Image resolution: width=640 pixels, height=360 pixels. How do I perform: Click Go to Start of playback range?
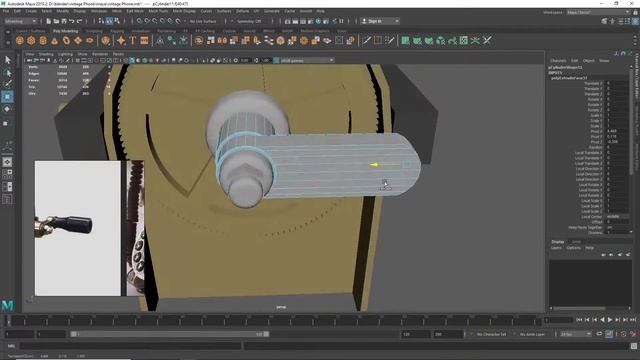(x=579, y=320)
